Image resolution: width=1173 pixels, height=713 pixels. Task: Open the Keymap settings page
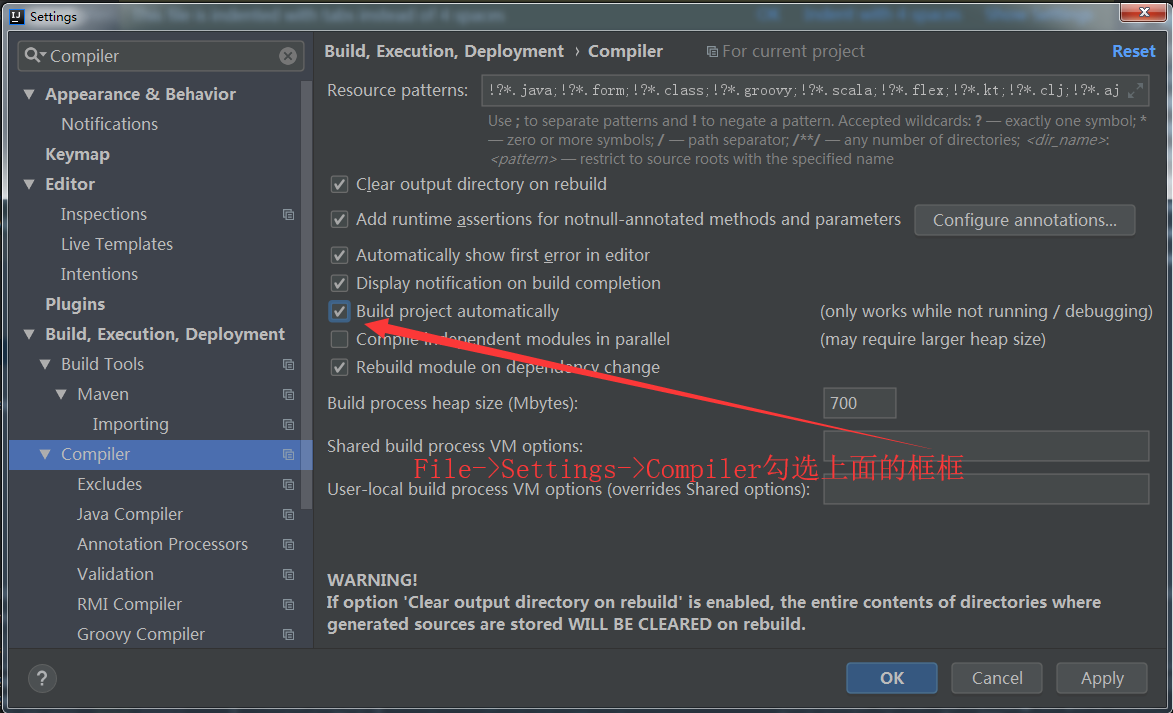77,154
